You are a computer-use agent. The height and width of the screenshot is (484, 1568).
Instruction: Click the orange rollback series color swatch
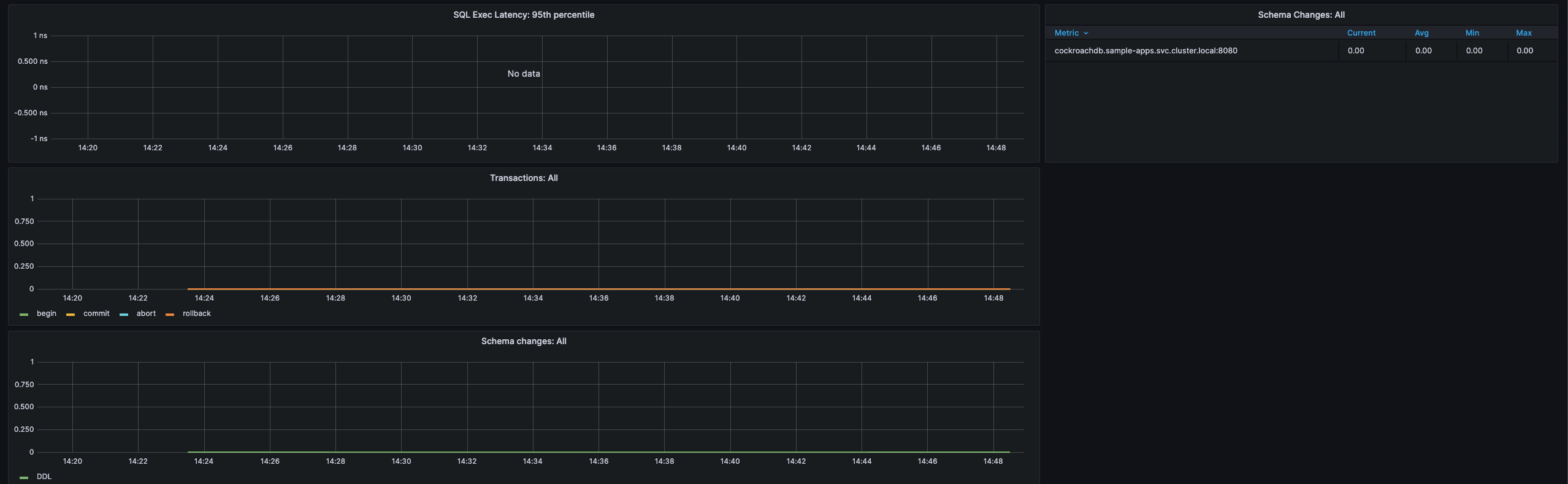[170, 314]
